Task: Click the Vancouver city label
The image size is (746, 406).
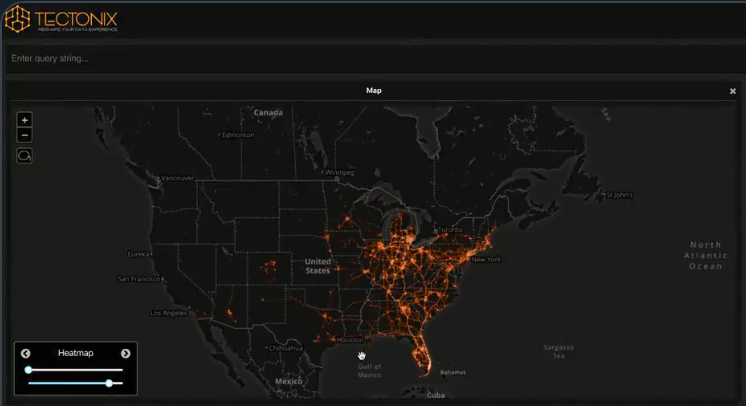Action: click(176, 179)
